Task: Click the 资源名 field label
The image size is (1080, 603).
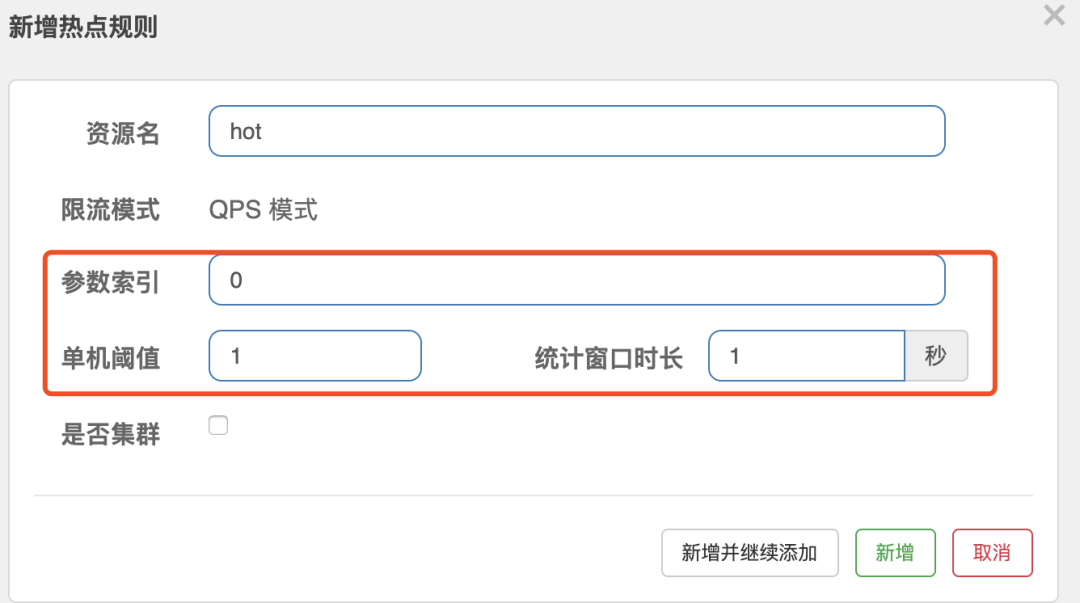Action: [123, 133]
